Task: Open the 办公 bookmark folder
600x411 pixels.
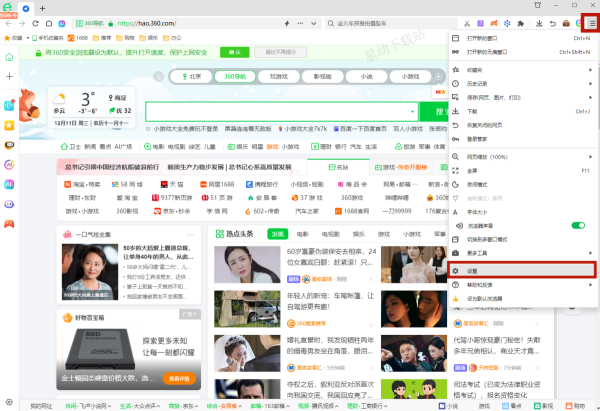Action: 172,38
